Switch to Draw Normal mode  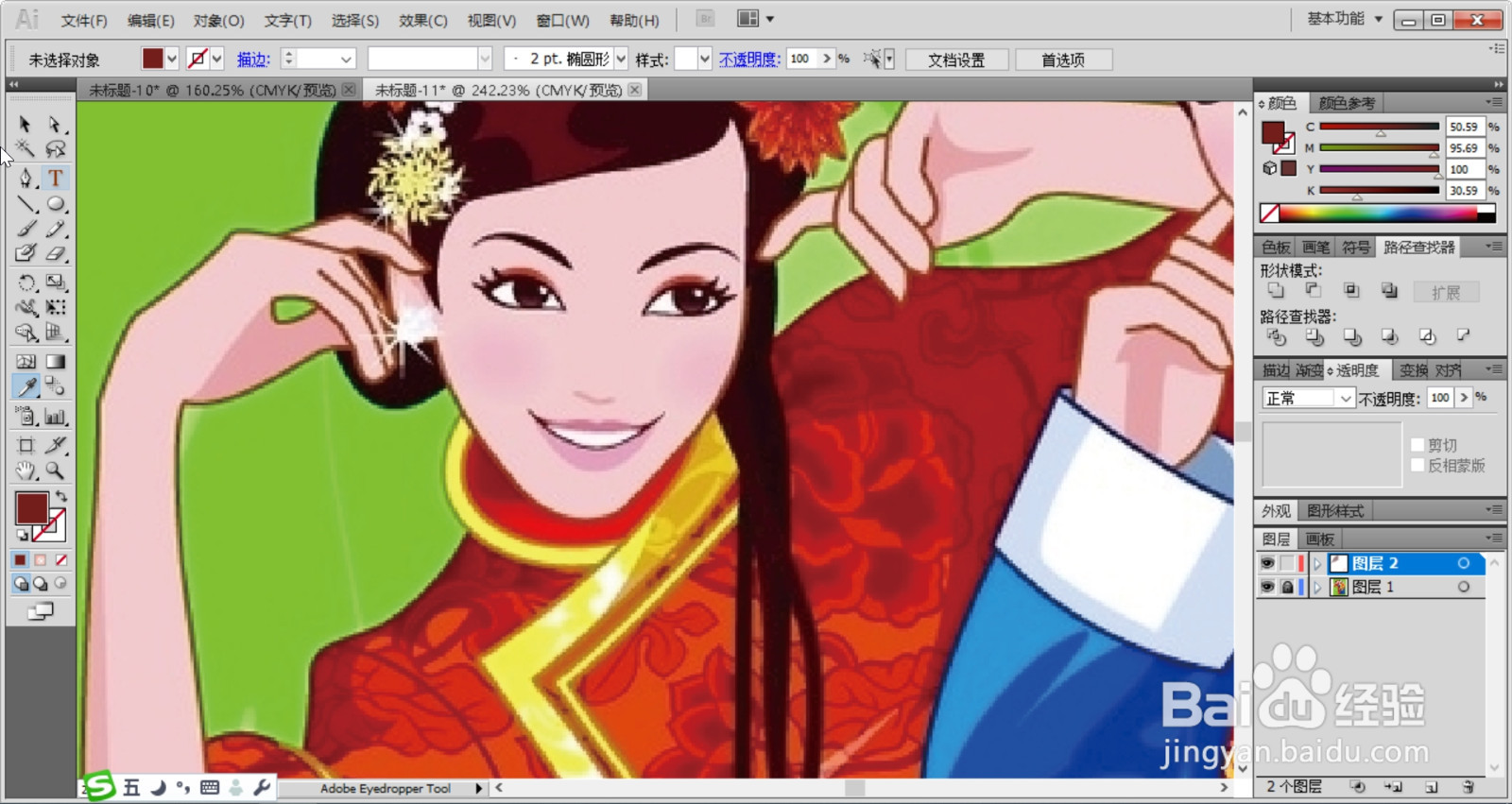[21, 584]
